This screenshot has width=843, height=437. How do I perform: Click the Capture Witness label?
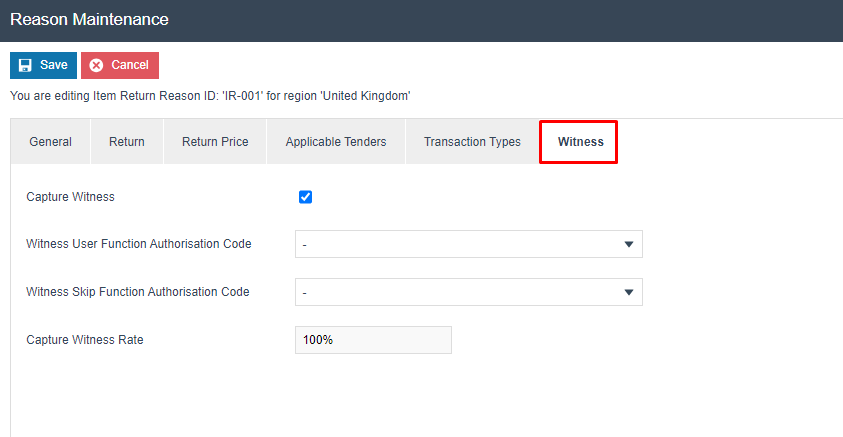tap(70, 197)
